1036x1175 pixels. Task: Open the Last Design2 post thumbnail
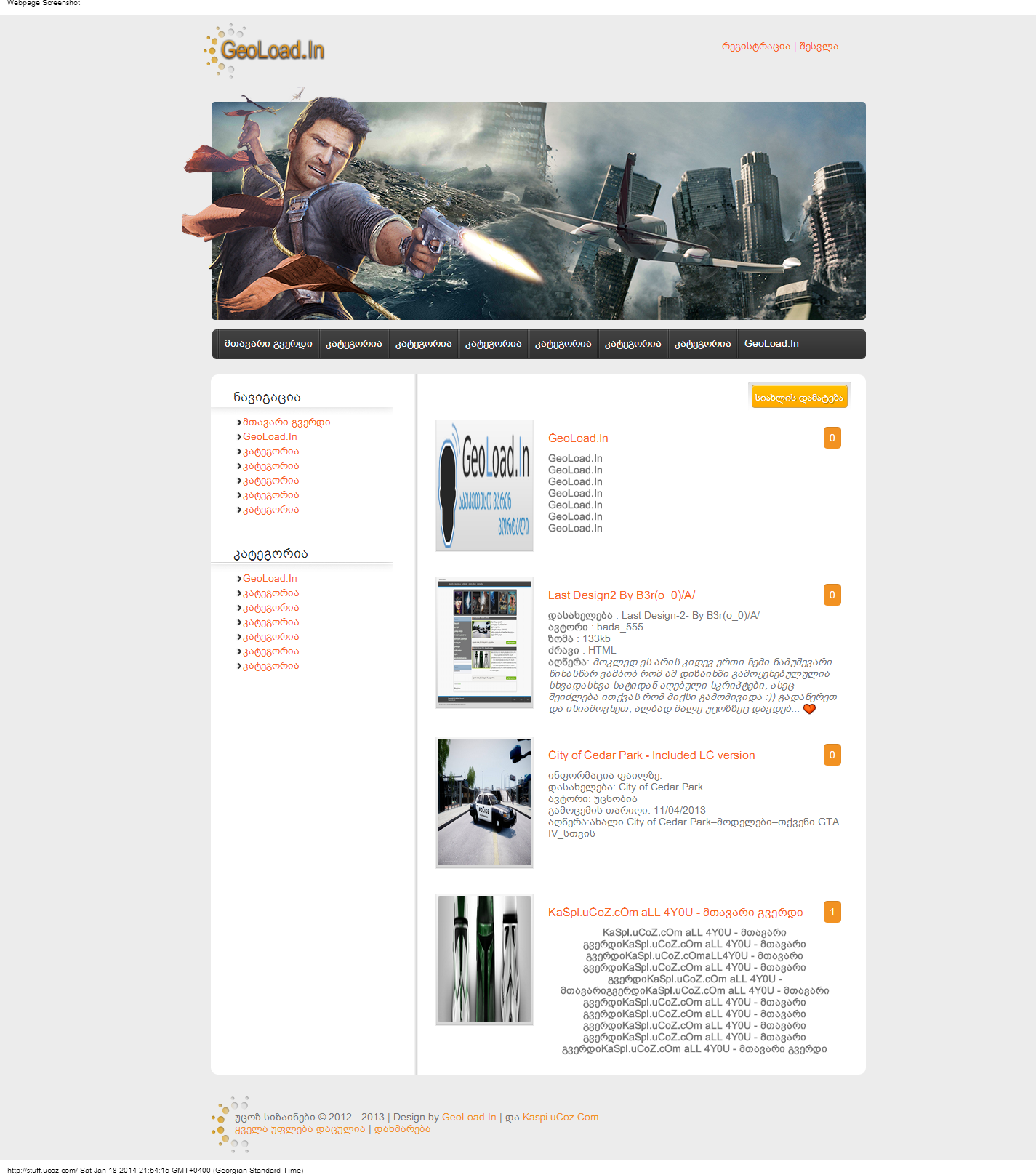pyautogui.click(x=484, y=643)
